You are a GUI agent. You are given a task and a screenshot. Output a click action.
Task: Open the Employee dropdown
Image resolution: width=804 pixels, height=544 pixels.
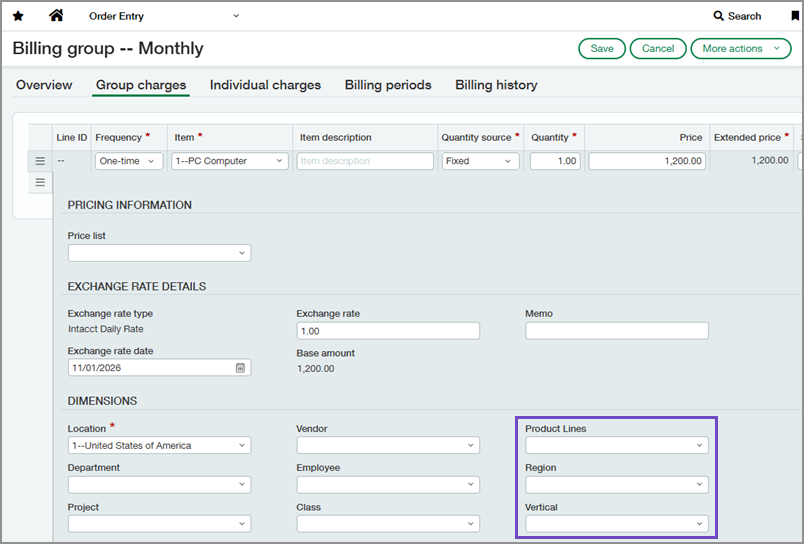[x=388, y=485]
